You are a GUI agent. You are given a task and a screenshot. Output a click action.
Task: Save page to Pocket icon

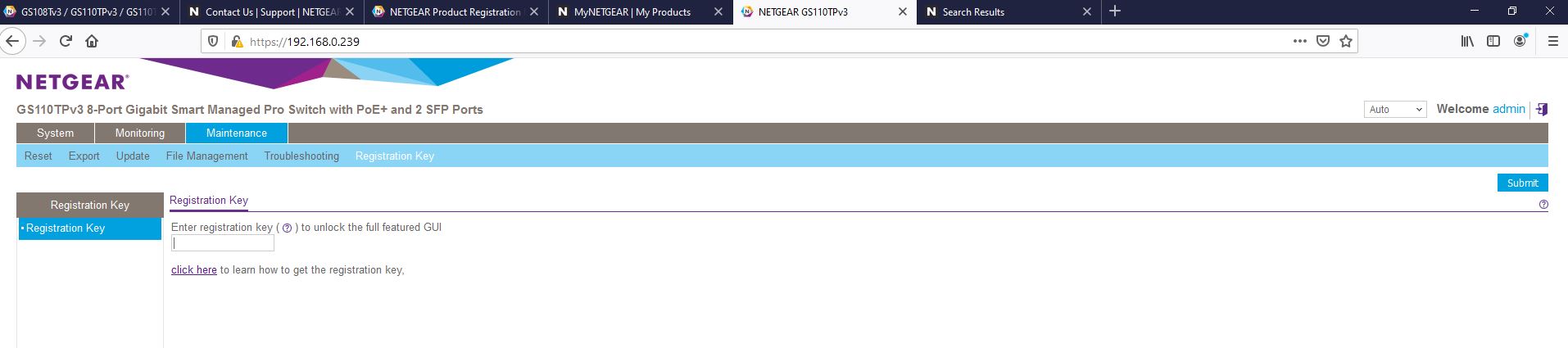pos(1322,41)
